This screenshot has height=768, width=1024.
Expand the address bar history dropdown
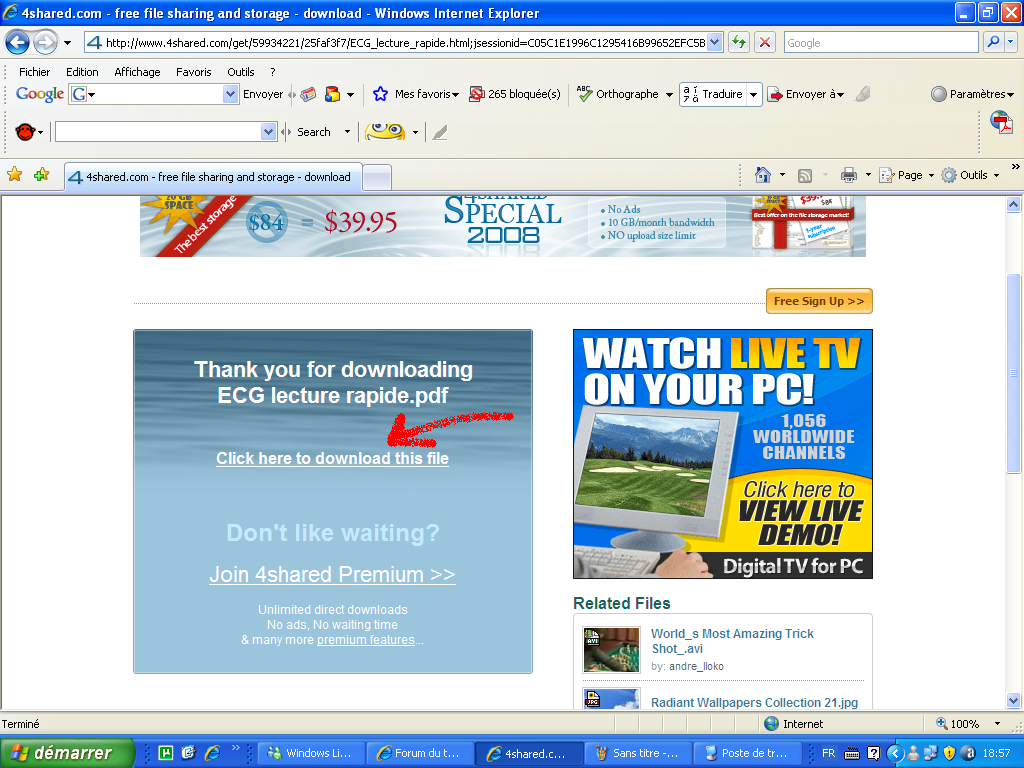pyautogui.click(x=714, y=43)
